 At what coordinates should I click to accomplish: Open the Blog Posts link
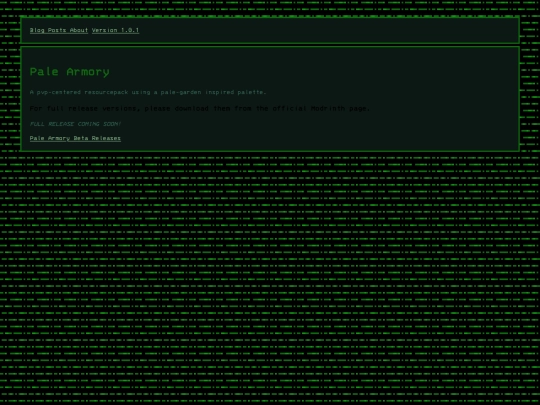point(48,30)
